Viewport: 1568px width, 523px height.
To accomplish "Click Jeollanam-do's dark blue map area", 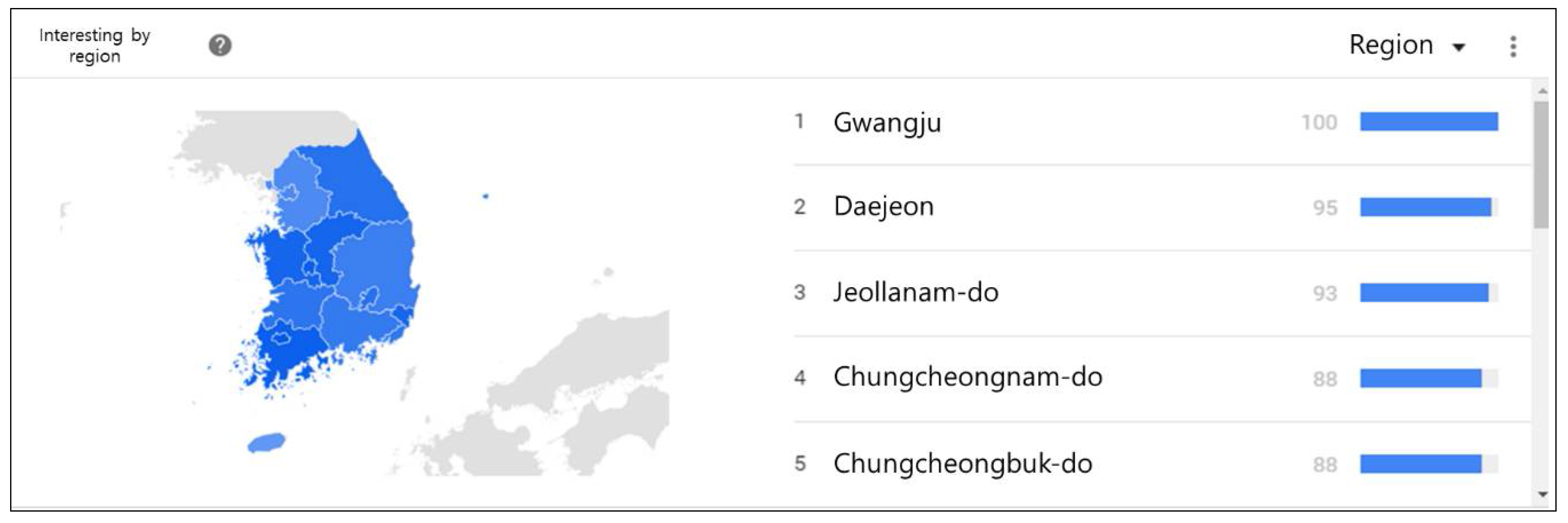I will pyautogui.click(x=292, y=359).
